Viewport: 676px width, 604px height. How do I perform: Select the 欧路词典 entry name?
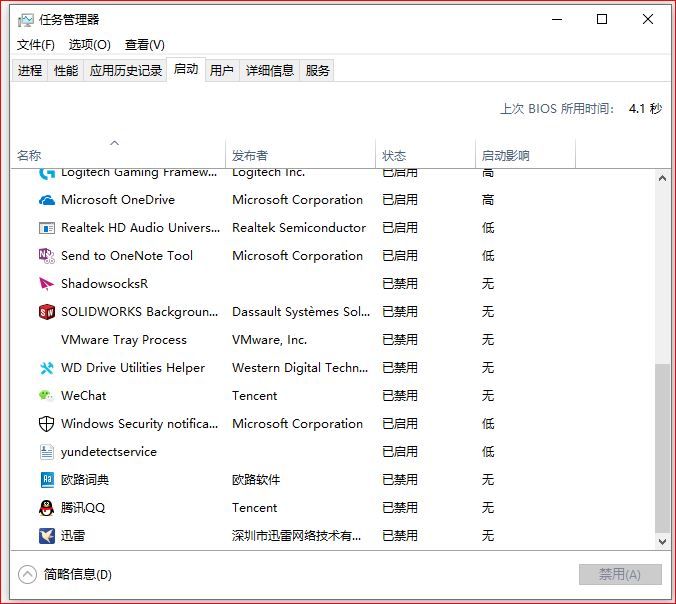85,480
